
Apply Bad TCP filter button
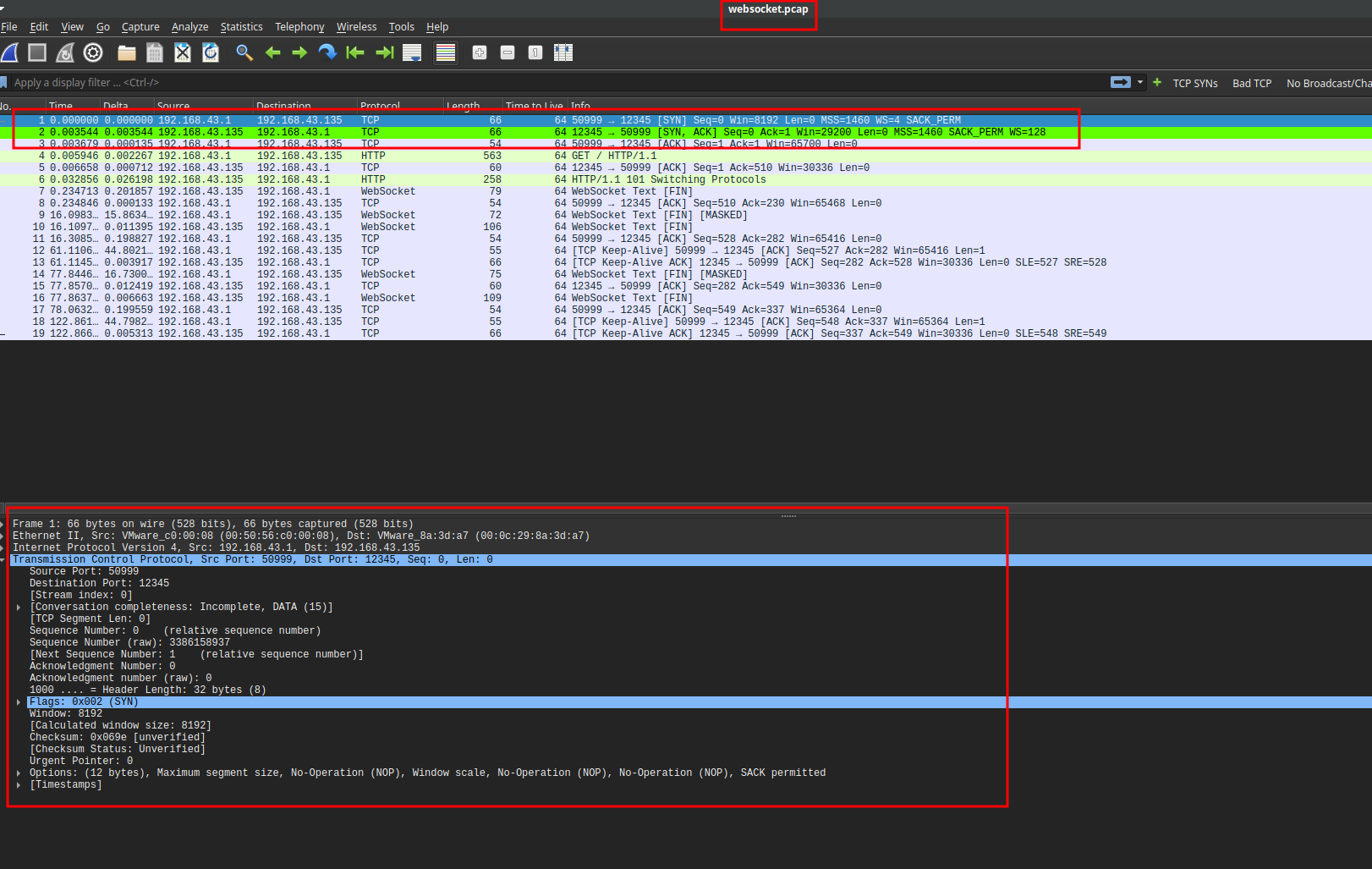tap(1252, 83)
